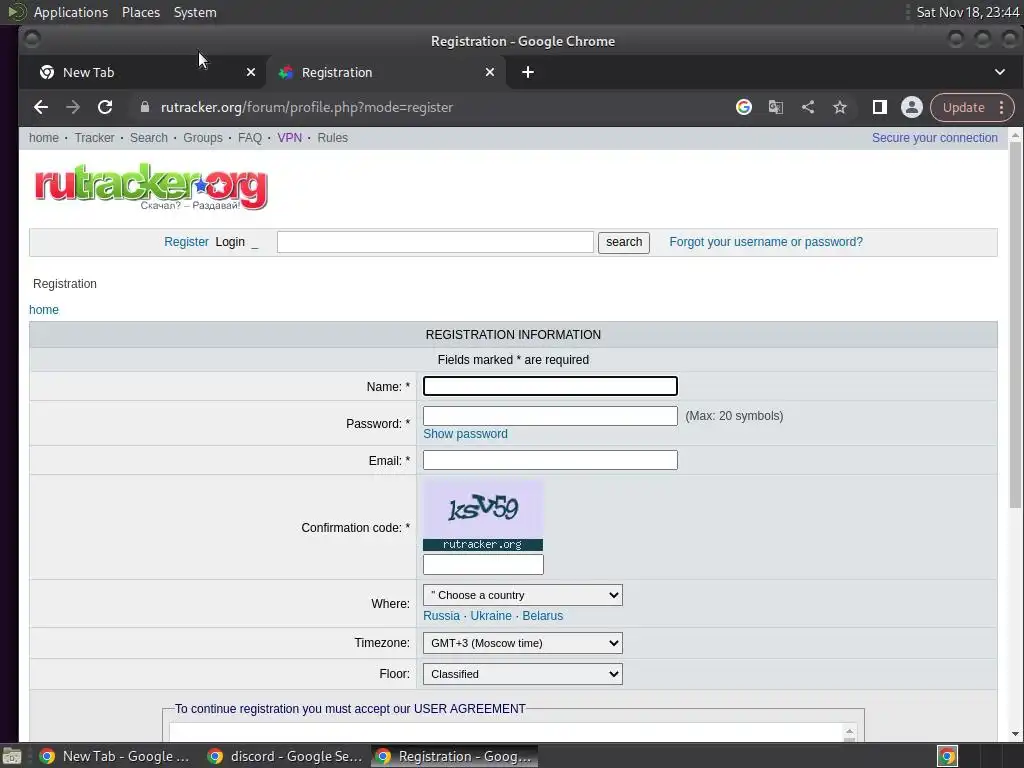Focus the confirmation code input box
Screen dimensions: 1024x768
click(x=483, y=564)
